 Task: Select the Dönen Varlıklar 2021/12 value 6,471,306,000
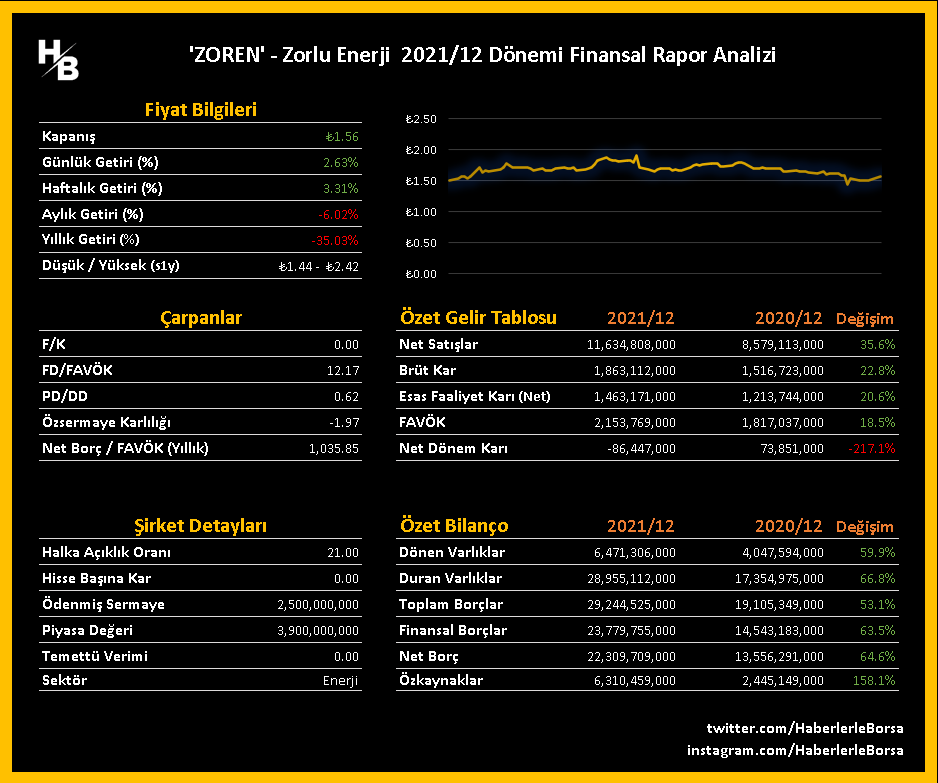pyautogui.click(x=635, y=553)
